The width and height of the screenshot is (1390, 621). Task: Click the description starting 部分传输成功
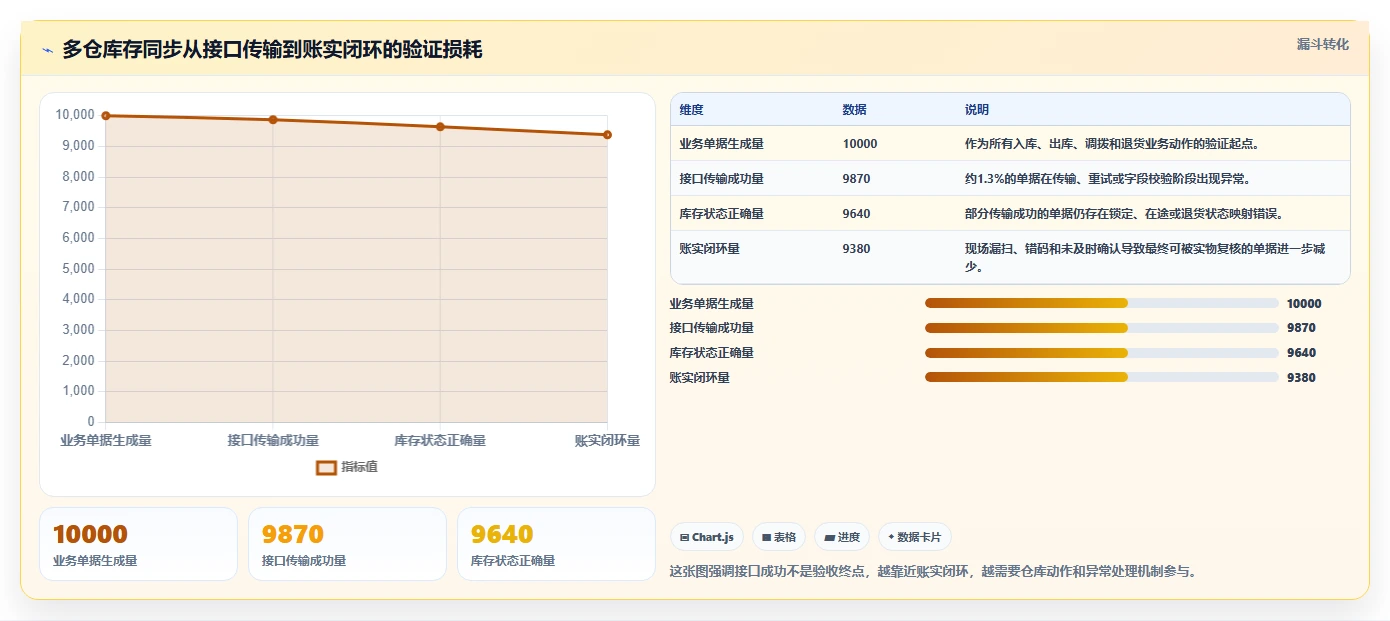tap(1124, 214)
